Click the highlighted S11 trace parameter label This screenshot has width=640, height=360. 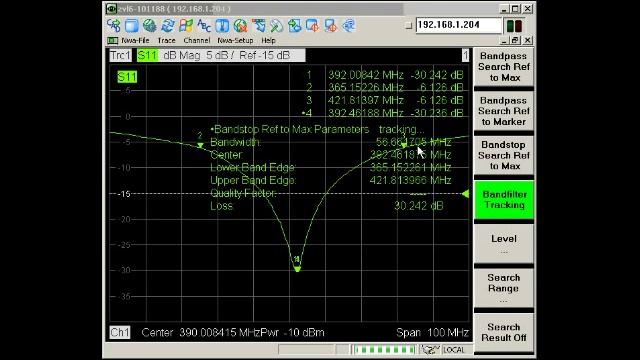click(147, 55)
